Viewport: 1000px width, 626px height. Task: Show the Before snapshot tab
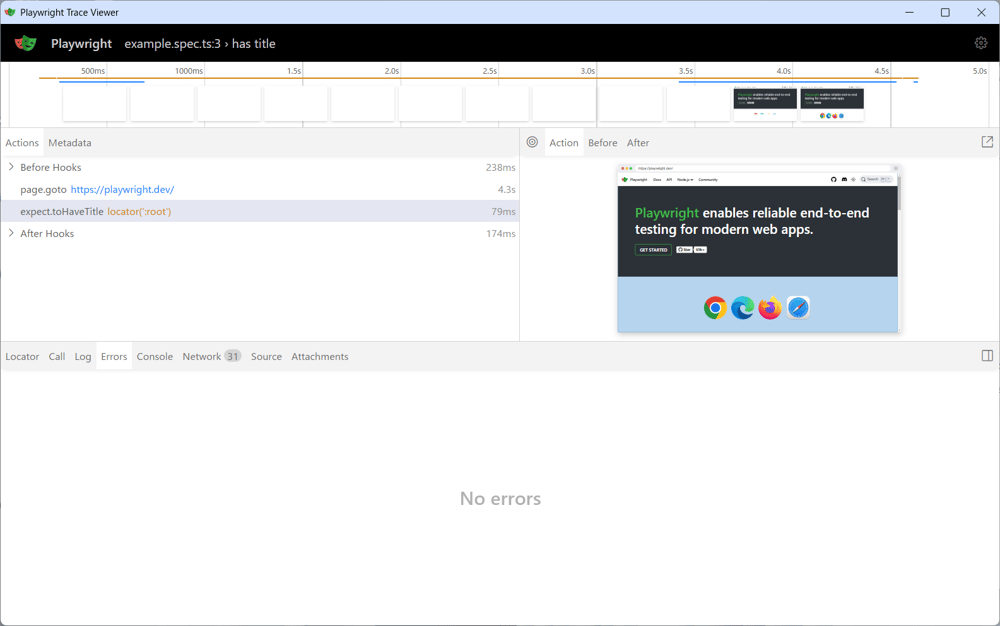click(602, 143)
